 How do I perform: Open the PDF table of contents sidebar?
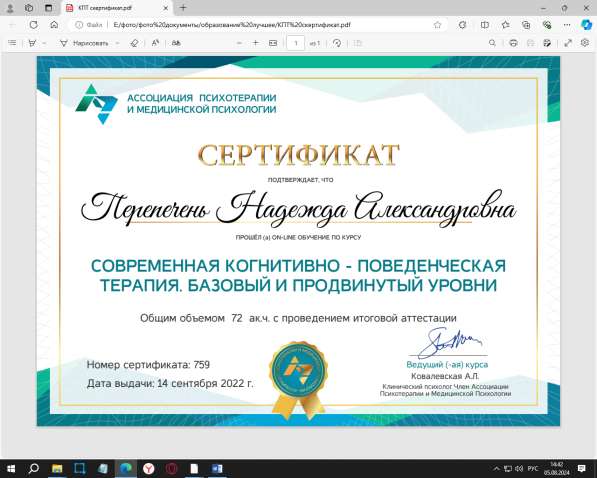pos(12,43)
